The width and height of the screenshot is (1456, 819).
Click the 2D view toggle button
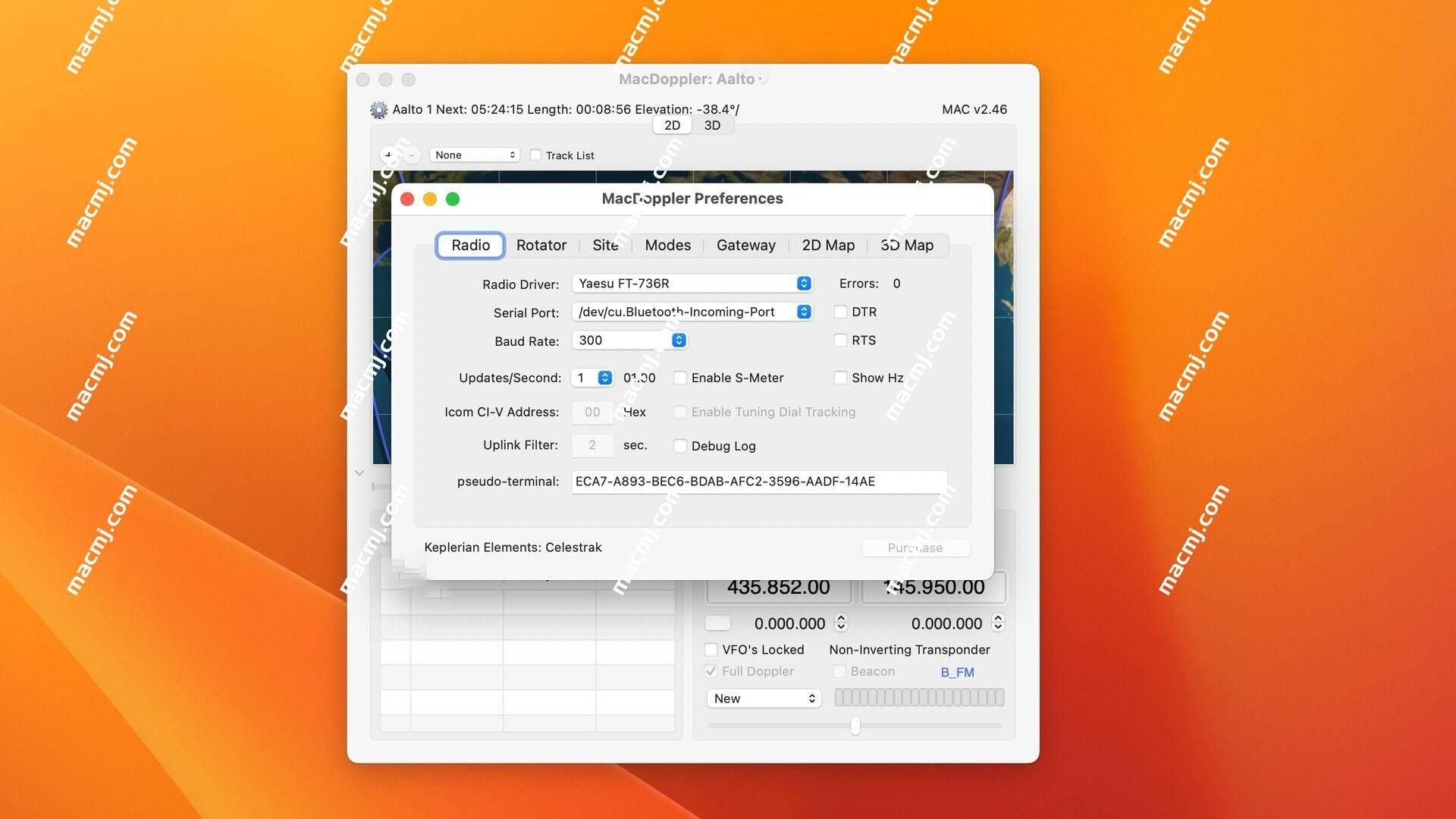pos(672,125)
